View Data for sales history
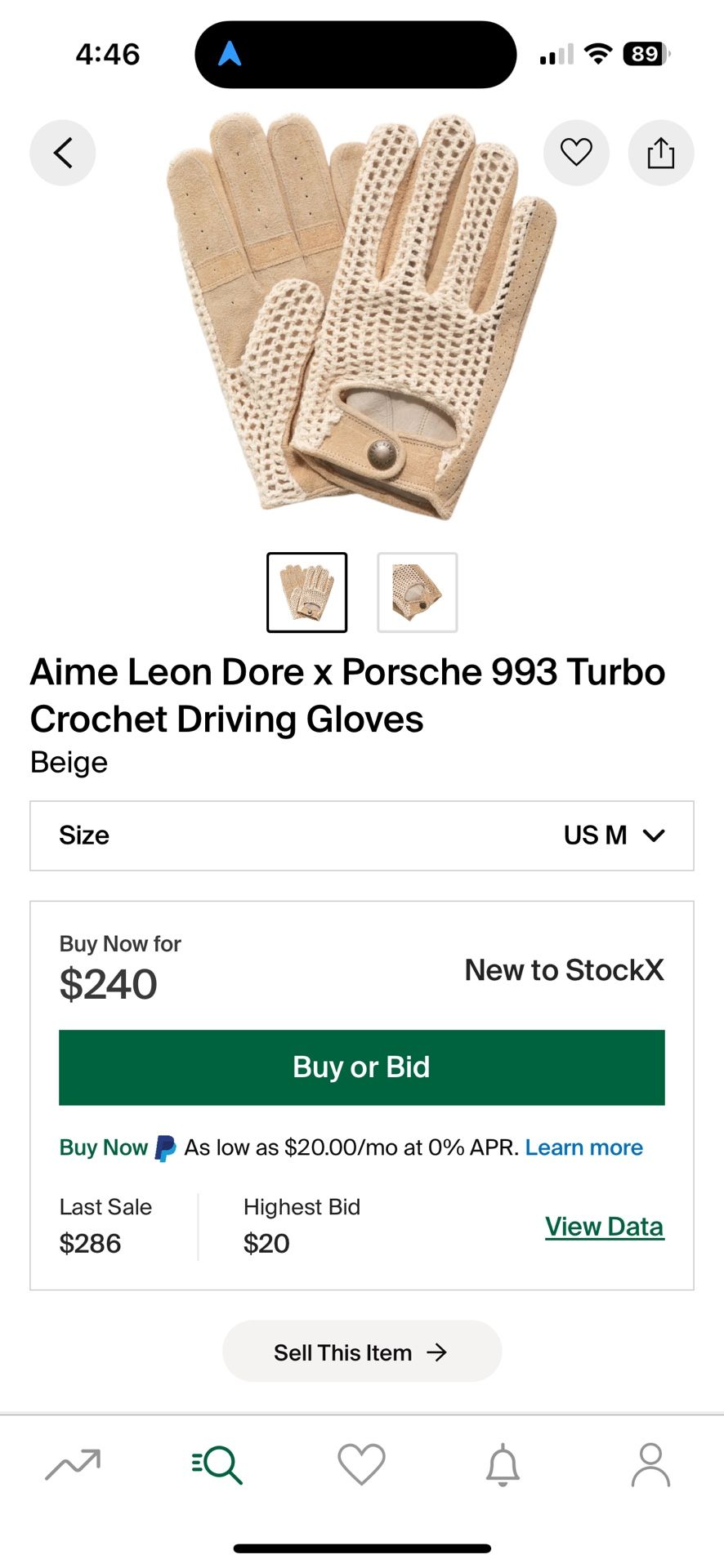This screenshot has height=1568, width=724. (604, 1225)
